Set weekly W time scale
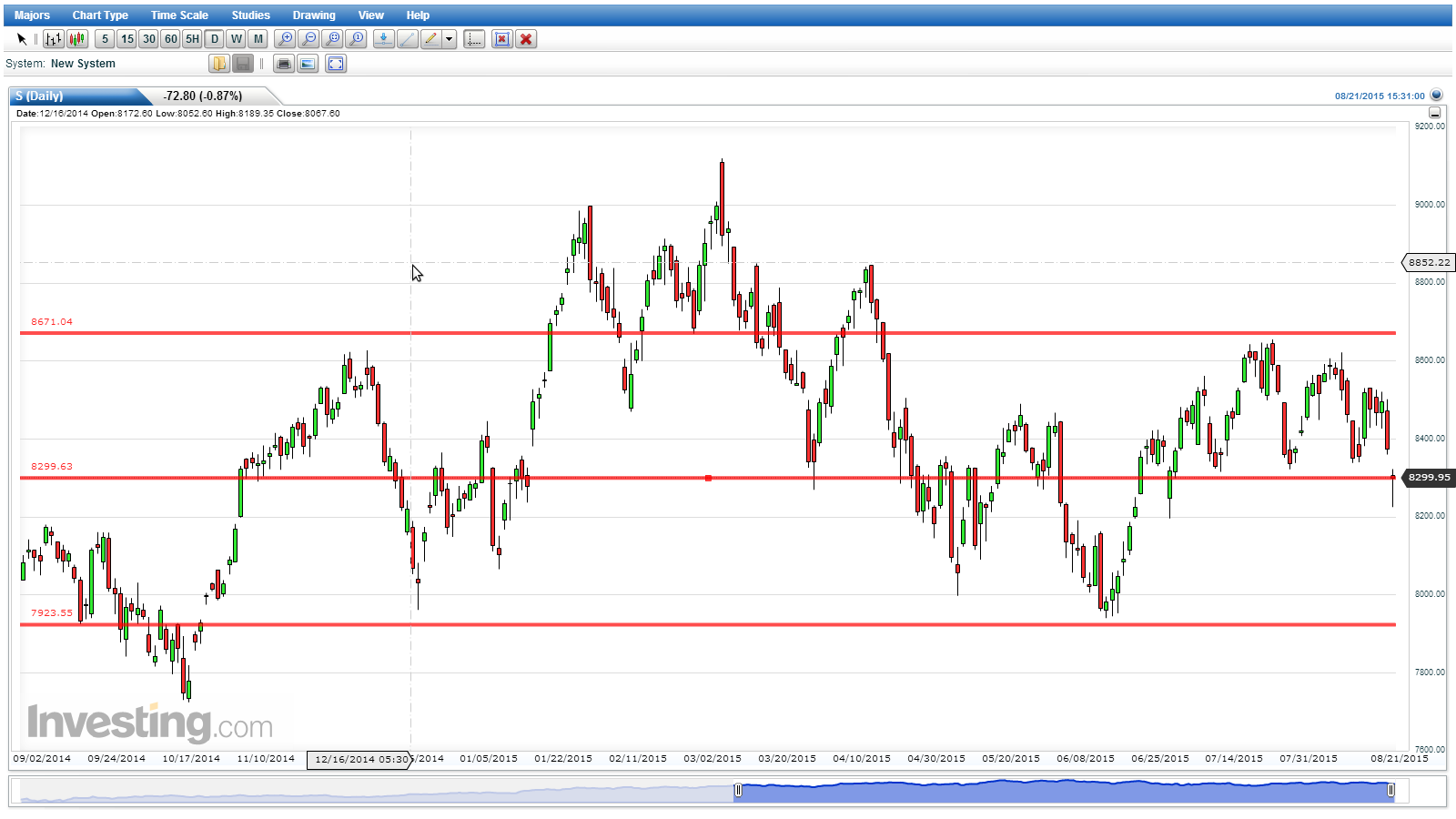1456x819 pixels. [236, 39]
